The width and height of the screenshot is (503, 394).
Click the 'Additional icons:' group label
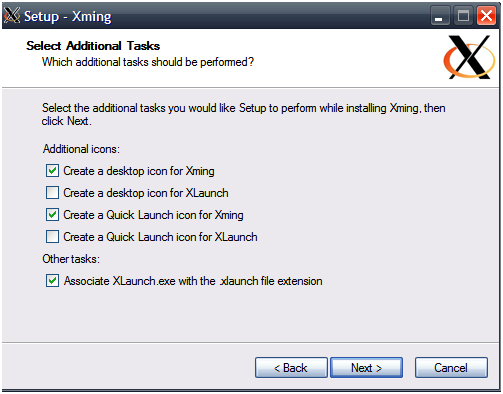(x=81, y=149)
